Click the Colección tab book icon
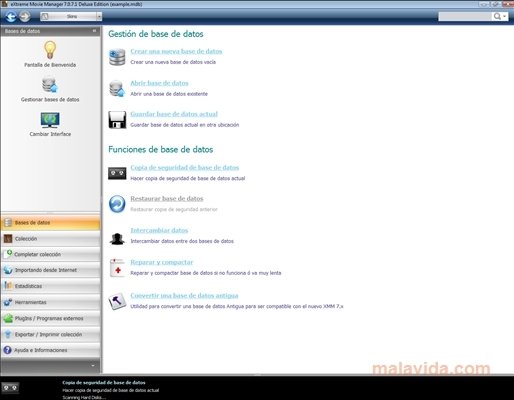The image size is (514, 400). [8, 239]
